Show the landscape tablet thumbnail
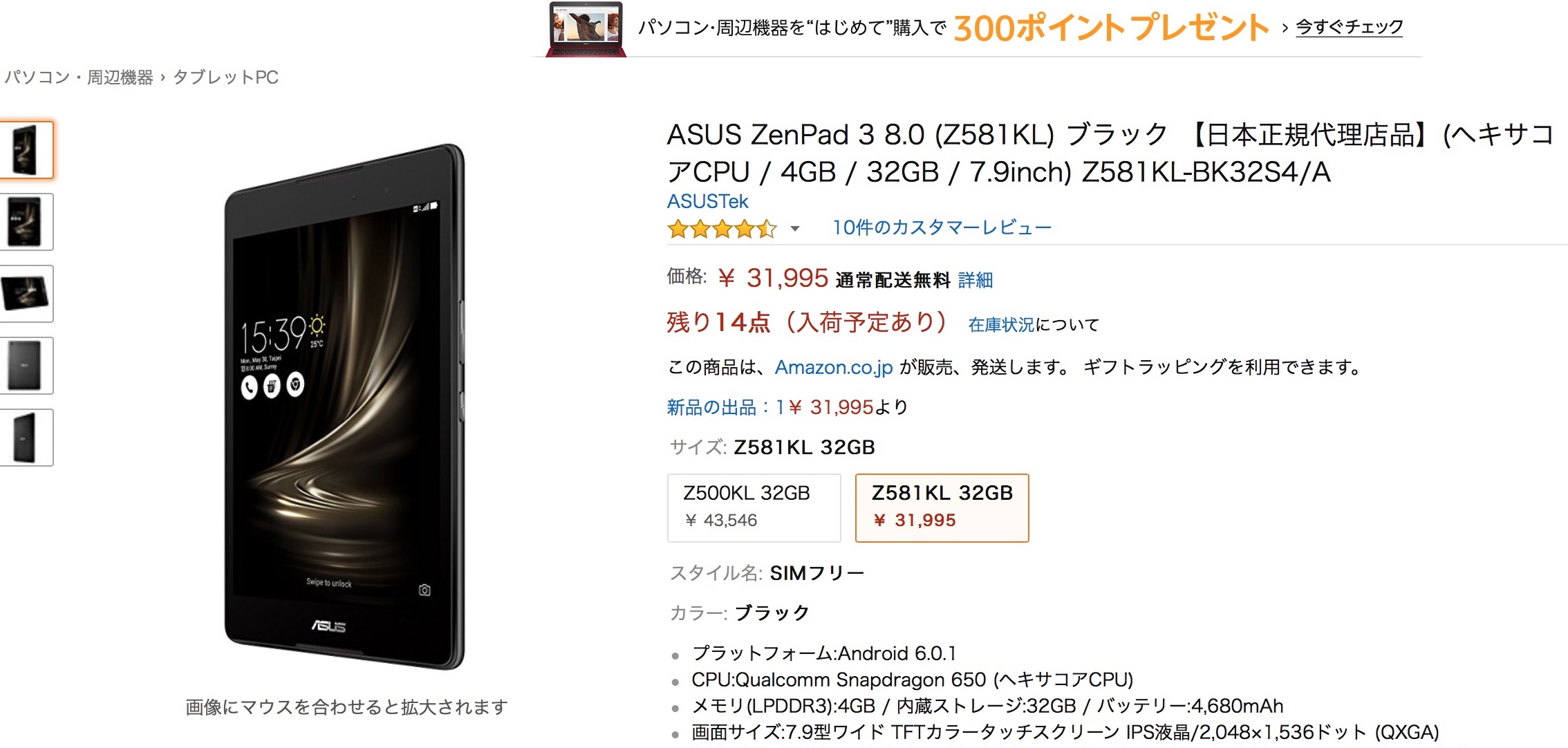The height and width of the screenshot is (748, 1568). [x=26, y=294]
